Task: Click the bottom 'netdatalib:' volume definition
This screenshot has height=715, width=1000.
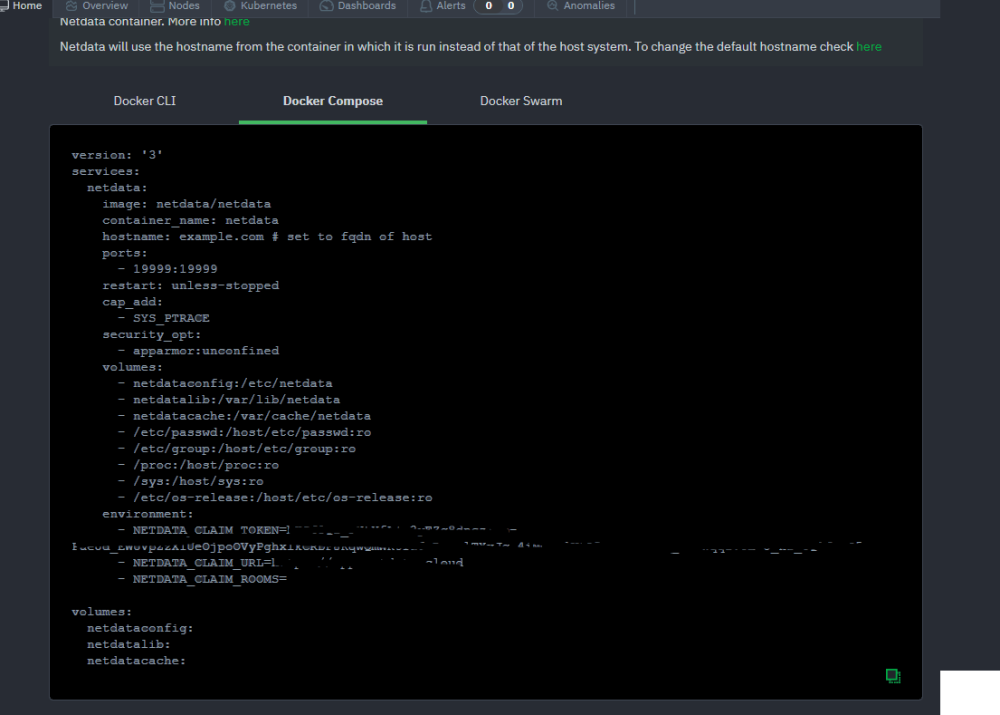Action: 129,645
